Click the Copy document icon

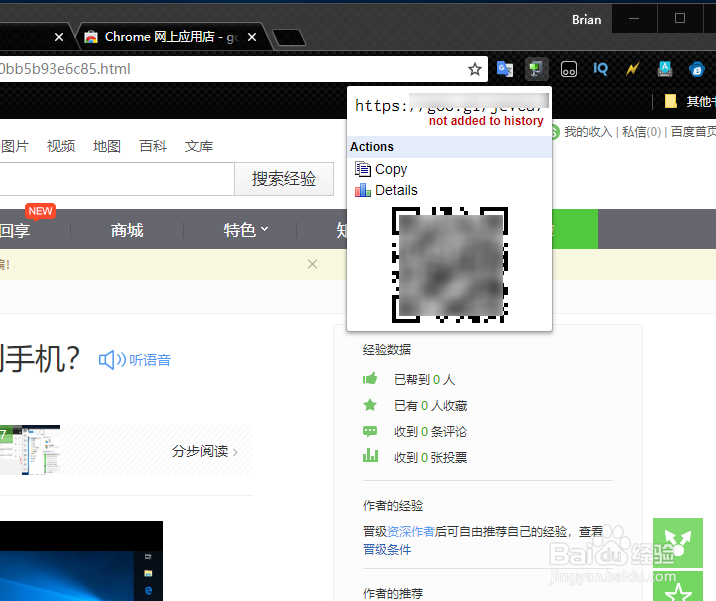pyautogui.click(x=363, y=169)
